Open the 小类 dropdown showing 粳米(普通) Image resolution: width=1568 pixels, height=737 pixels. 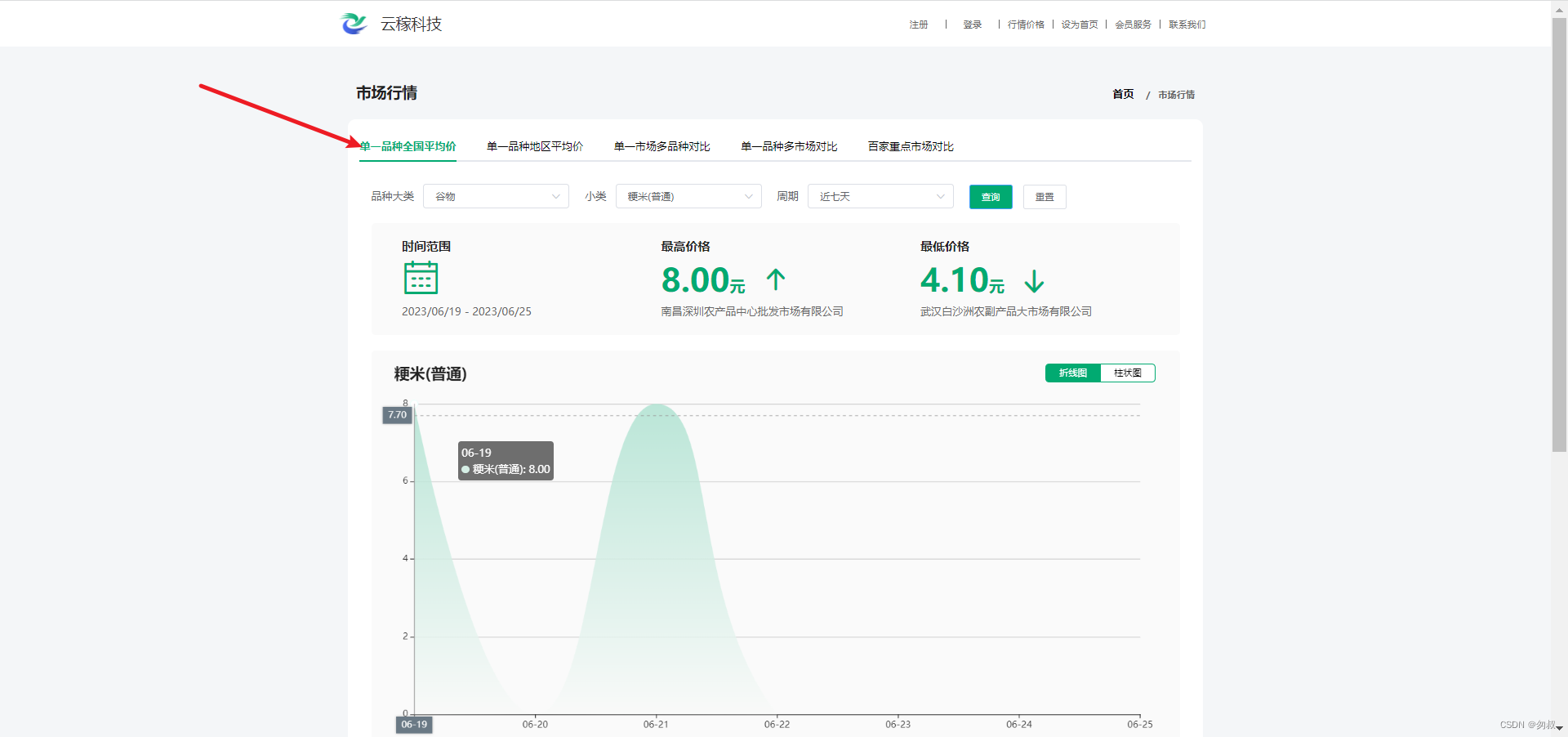coord(688,196)
